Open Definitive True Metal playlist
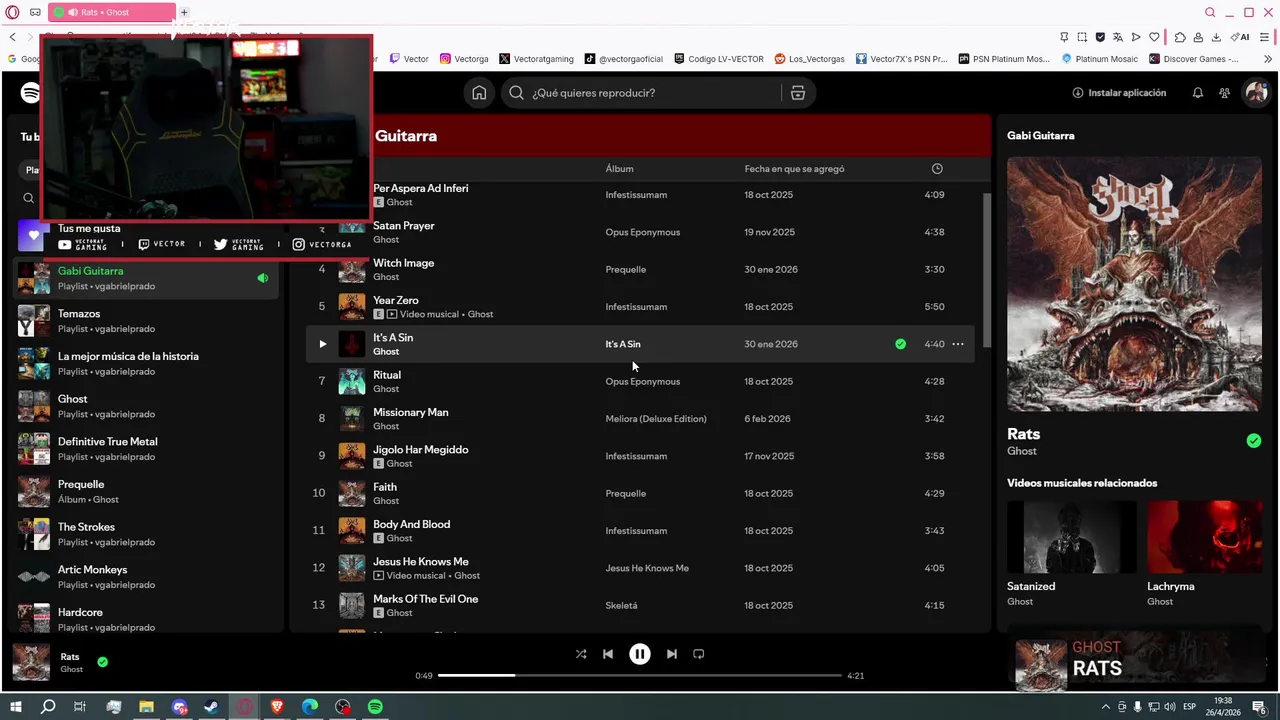This screenshot has width=1280, height=720. pos(146,449)
